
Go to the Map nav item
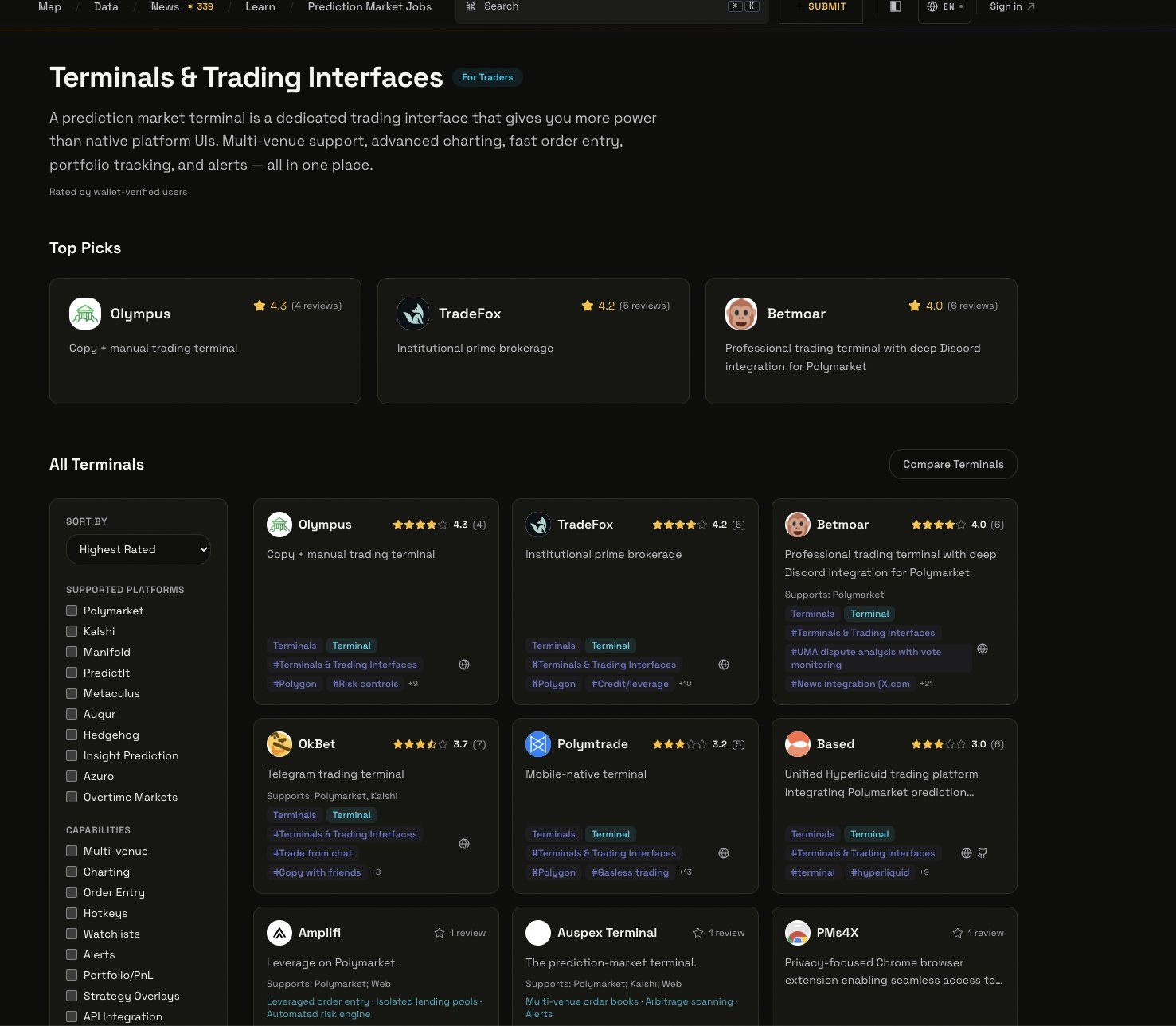(49, 6)
